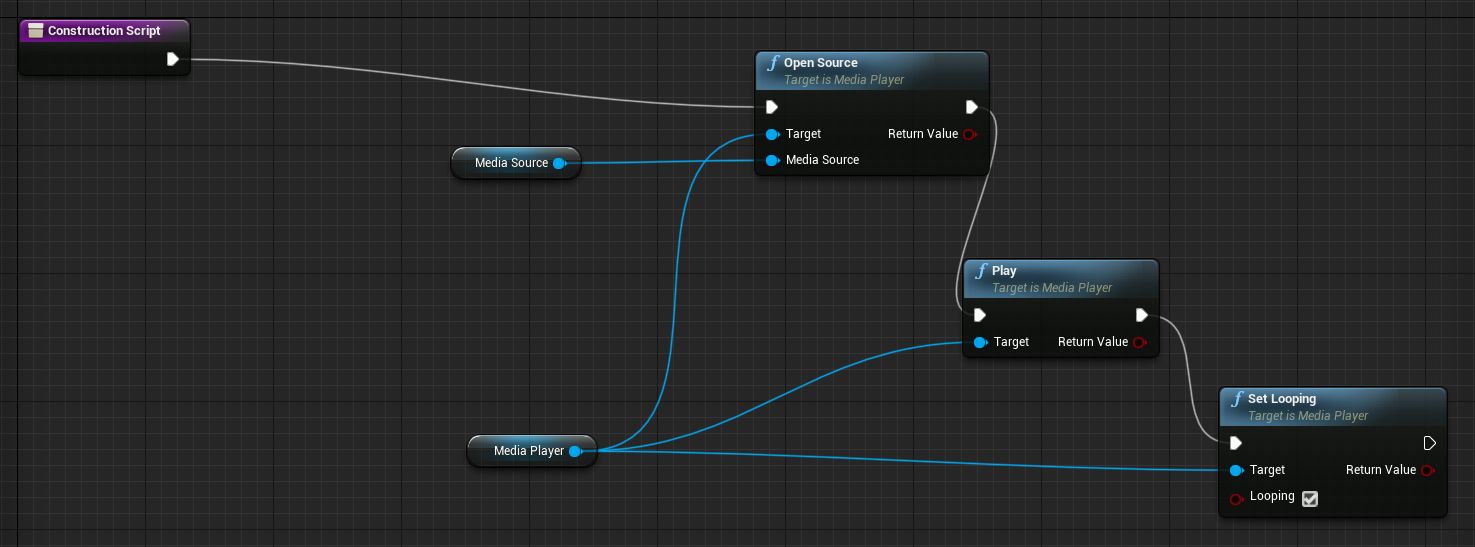
Task: Select the Set Looping node header
Action: pos(1333,407)
